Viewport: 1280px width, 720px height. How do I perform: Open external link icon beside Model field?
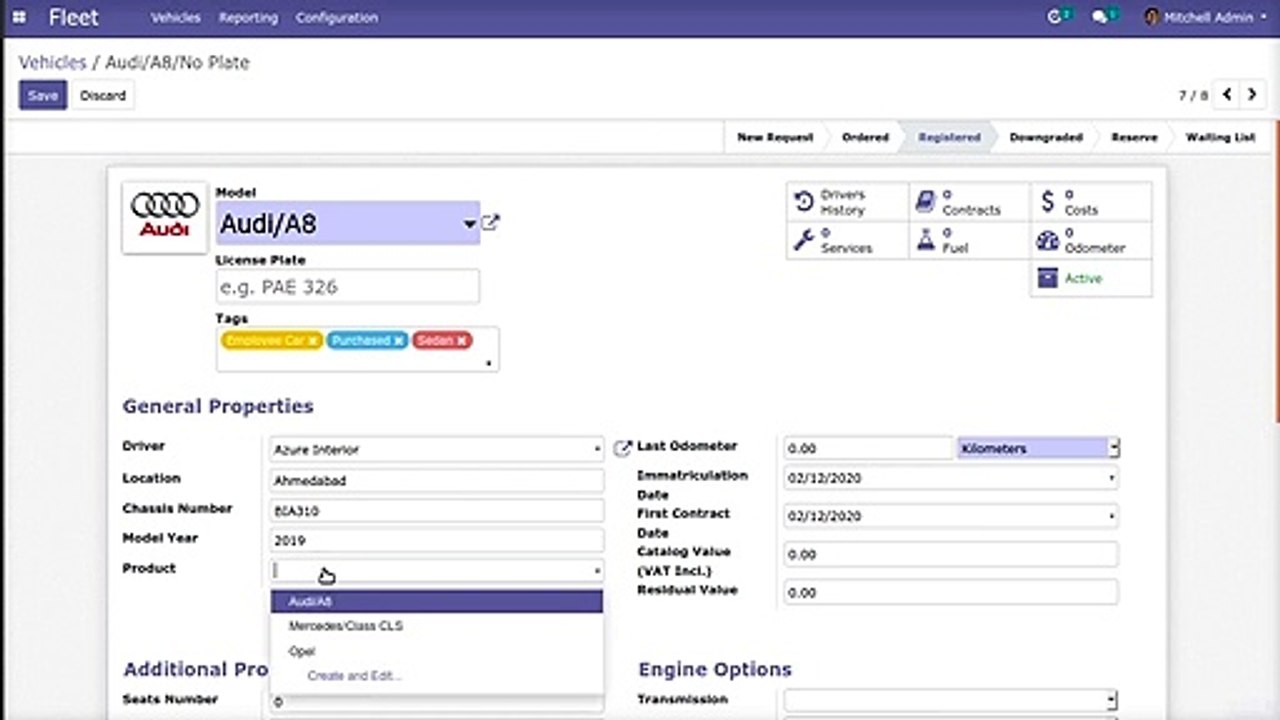tap(490, 223)
